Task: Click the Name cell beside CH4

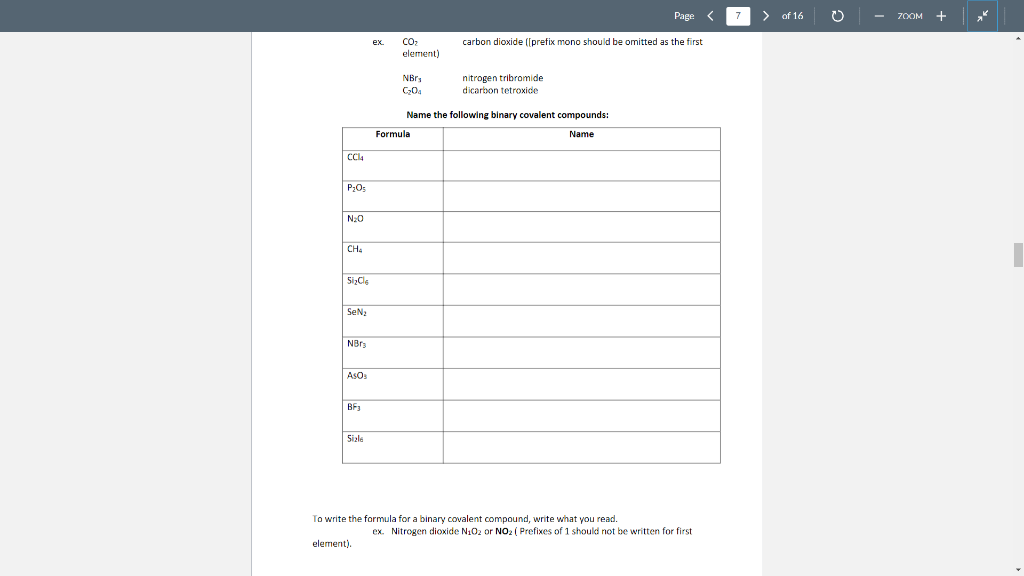Action: pos(580,258)
